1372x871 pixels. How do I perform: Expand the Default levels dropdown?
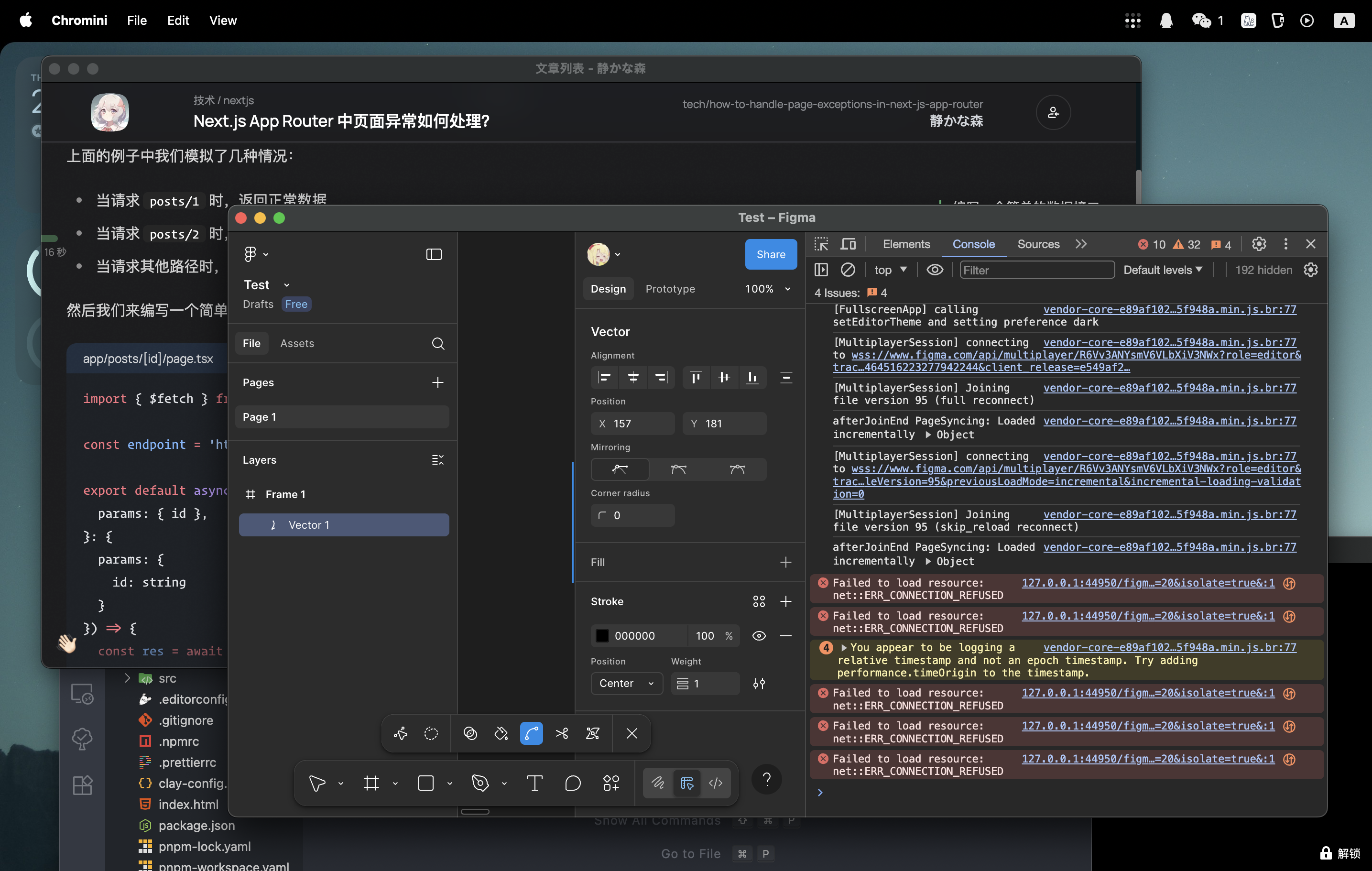(x=1162, y=270)
